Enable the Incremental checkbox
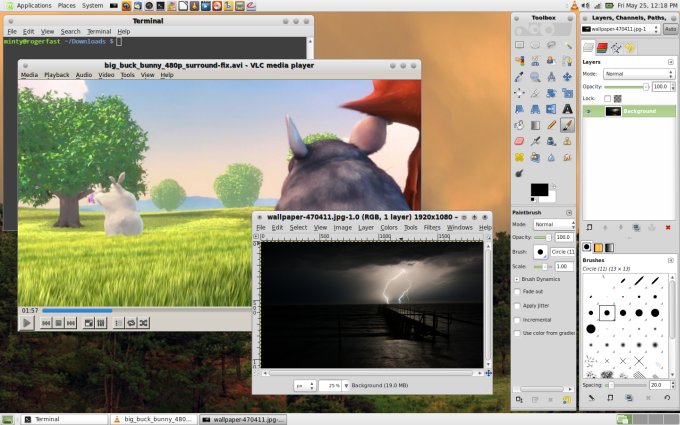 (517, 320)
